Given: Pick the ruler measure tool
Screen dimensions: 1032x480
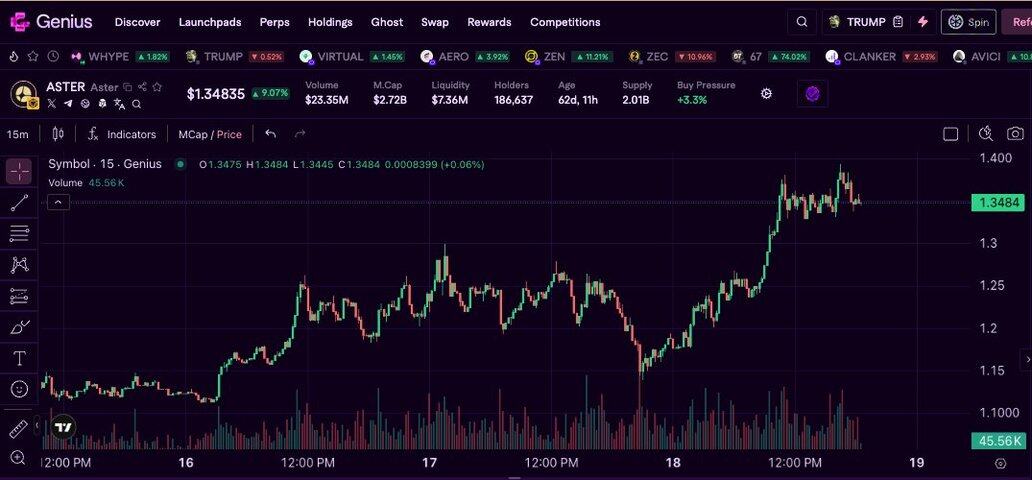Looking at the screenshot, I should click(x=18, y=428).
